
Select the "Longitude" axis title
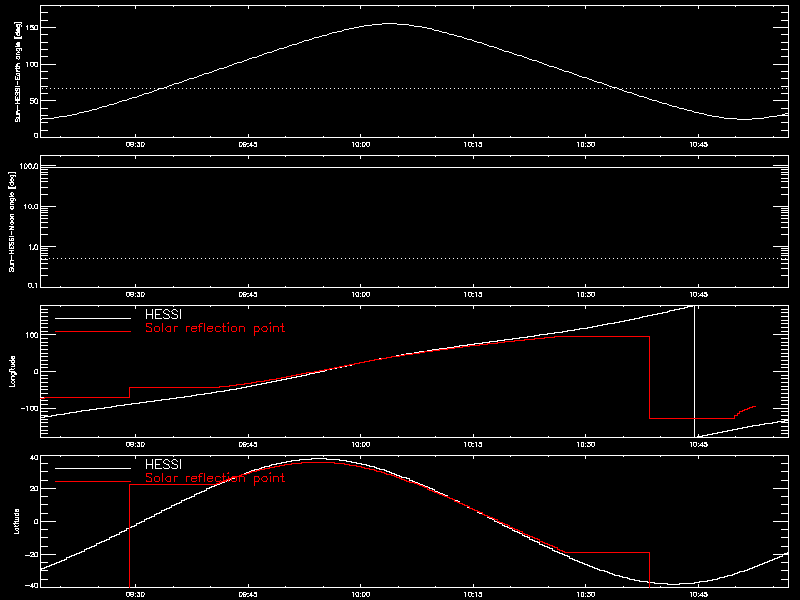click(x=12, y=371)
